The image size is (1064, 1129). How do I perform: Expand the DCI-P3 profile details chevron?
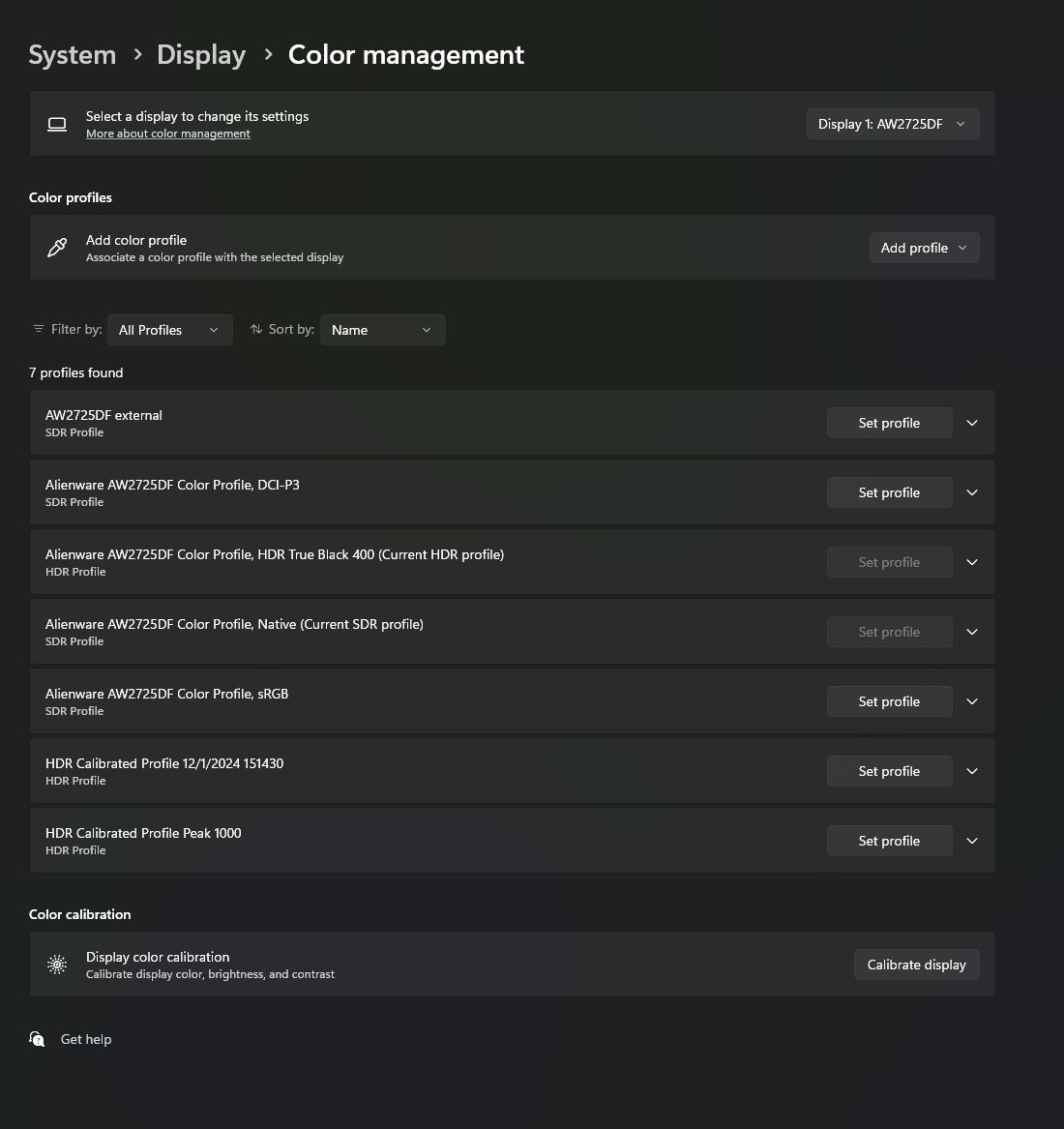click(972, 492)
